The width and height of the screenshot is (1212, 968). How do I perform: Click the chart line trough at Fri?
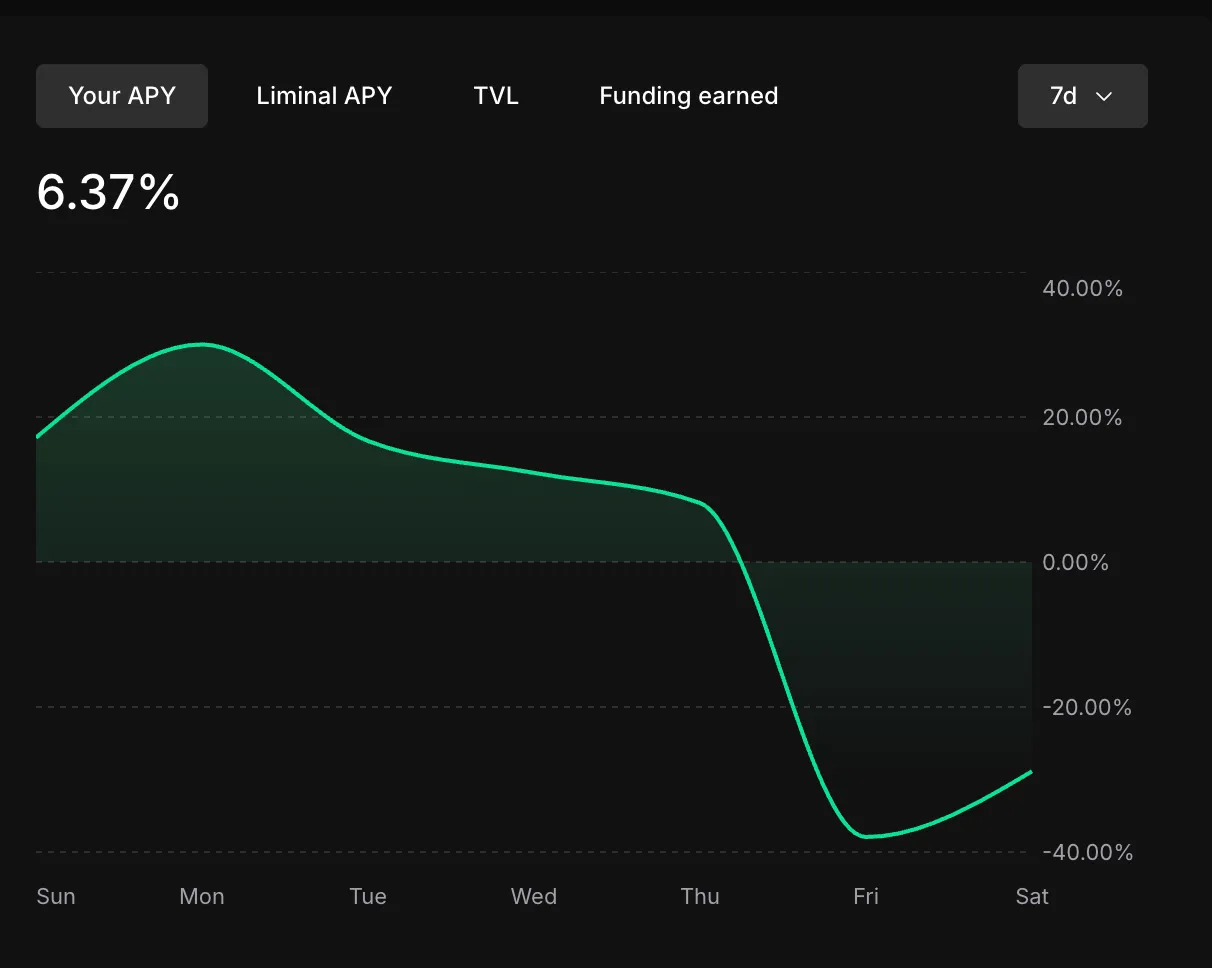[866, 836]
